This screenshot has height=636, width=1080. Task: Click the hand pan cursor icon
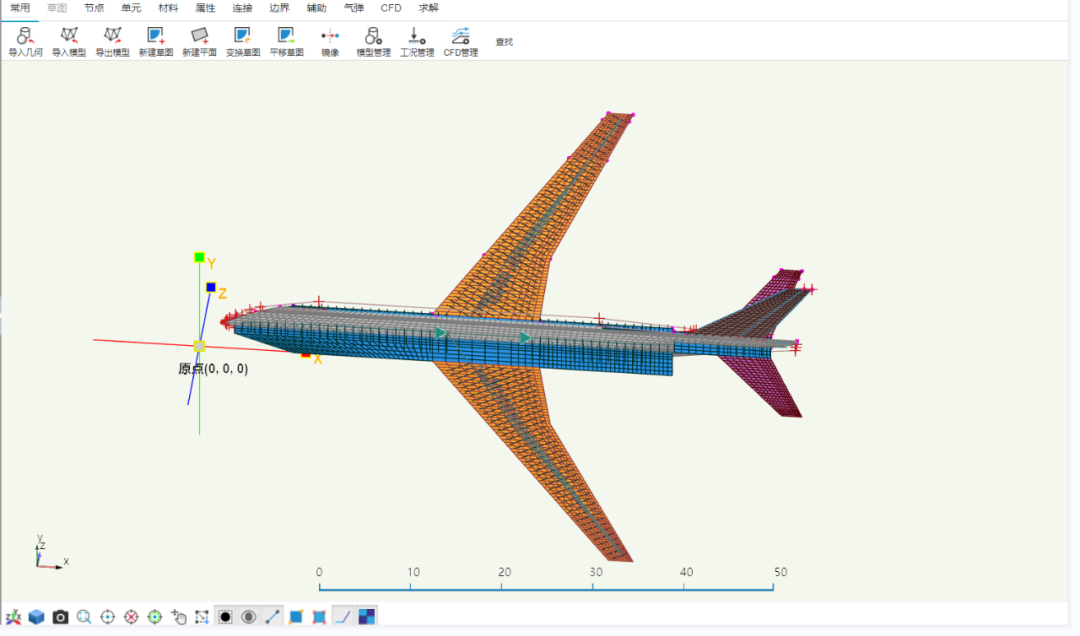178,617
